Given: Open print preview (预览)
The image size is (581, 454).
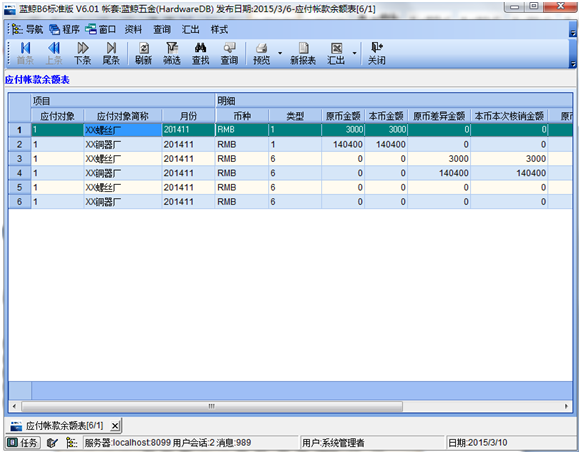Looking at the screenshot, I should pos(262,53).
